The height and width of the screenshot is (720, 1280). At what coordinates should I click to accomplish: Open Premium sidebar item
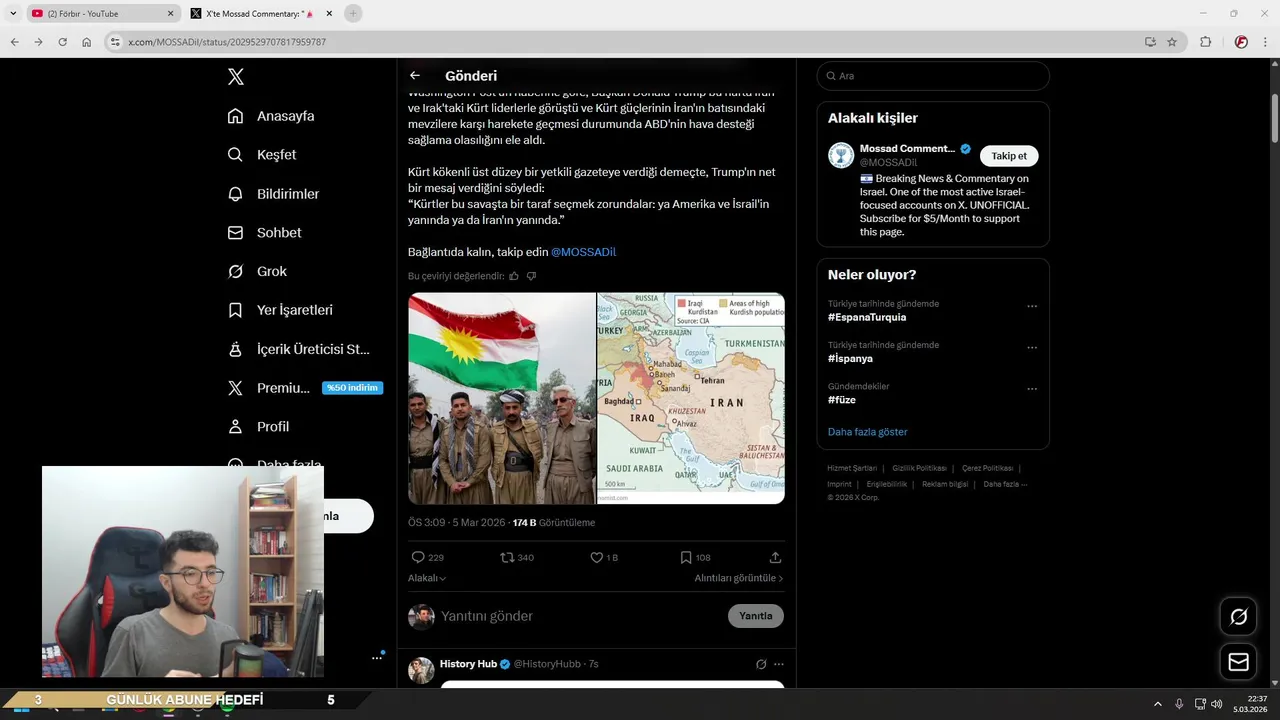(x=304, y=388)
